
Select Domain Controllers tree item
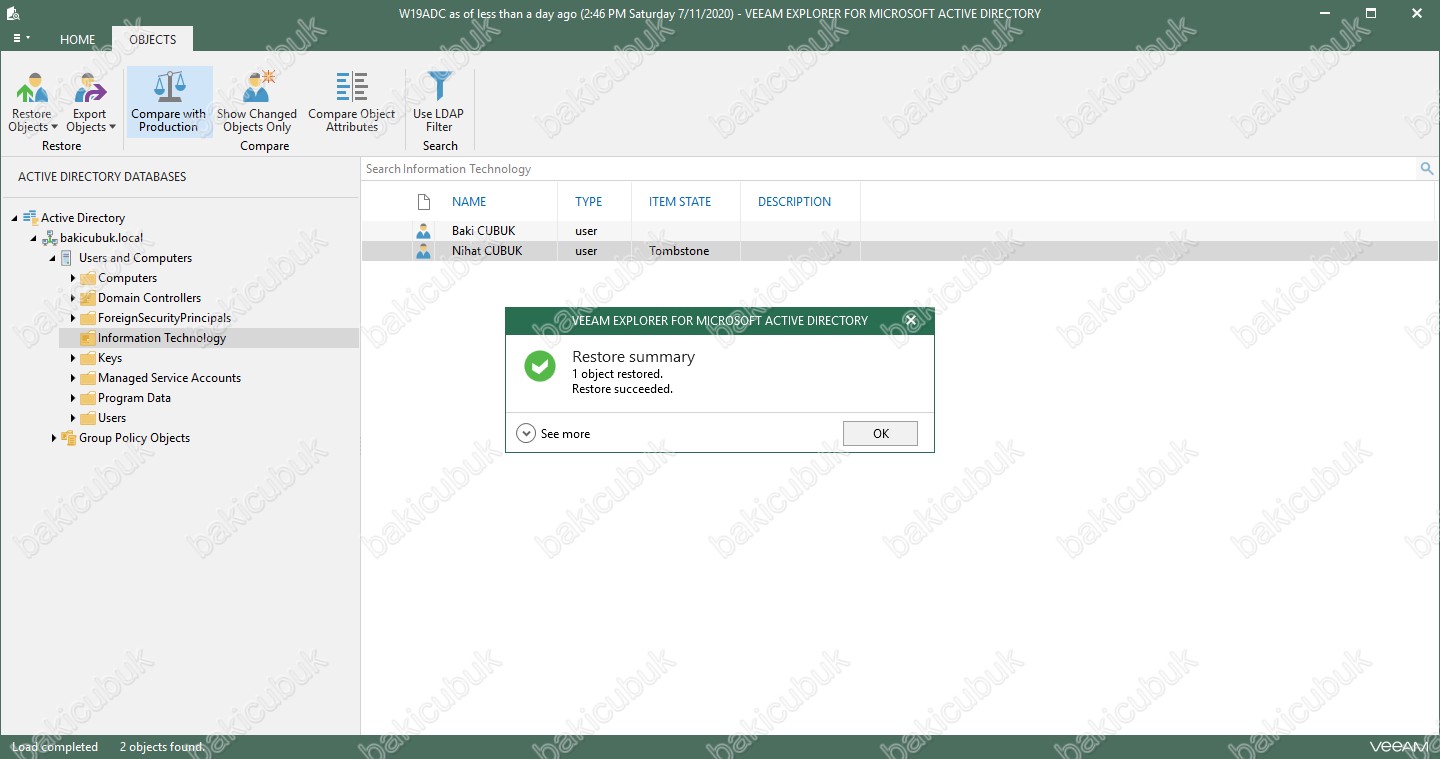[149, 298]
